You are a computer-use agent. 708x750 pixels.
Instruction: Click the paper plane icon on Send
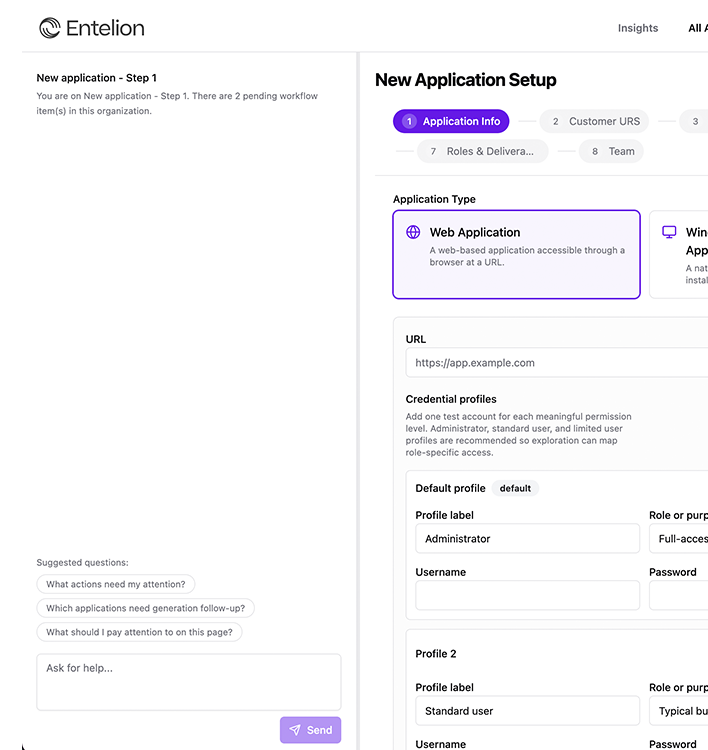[x=295, y=730]
